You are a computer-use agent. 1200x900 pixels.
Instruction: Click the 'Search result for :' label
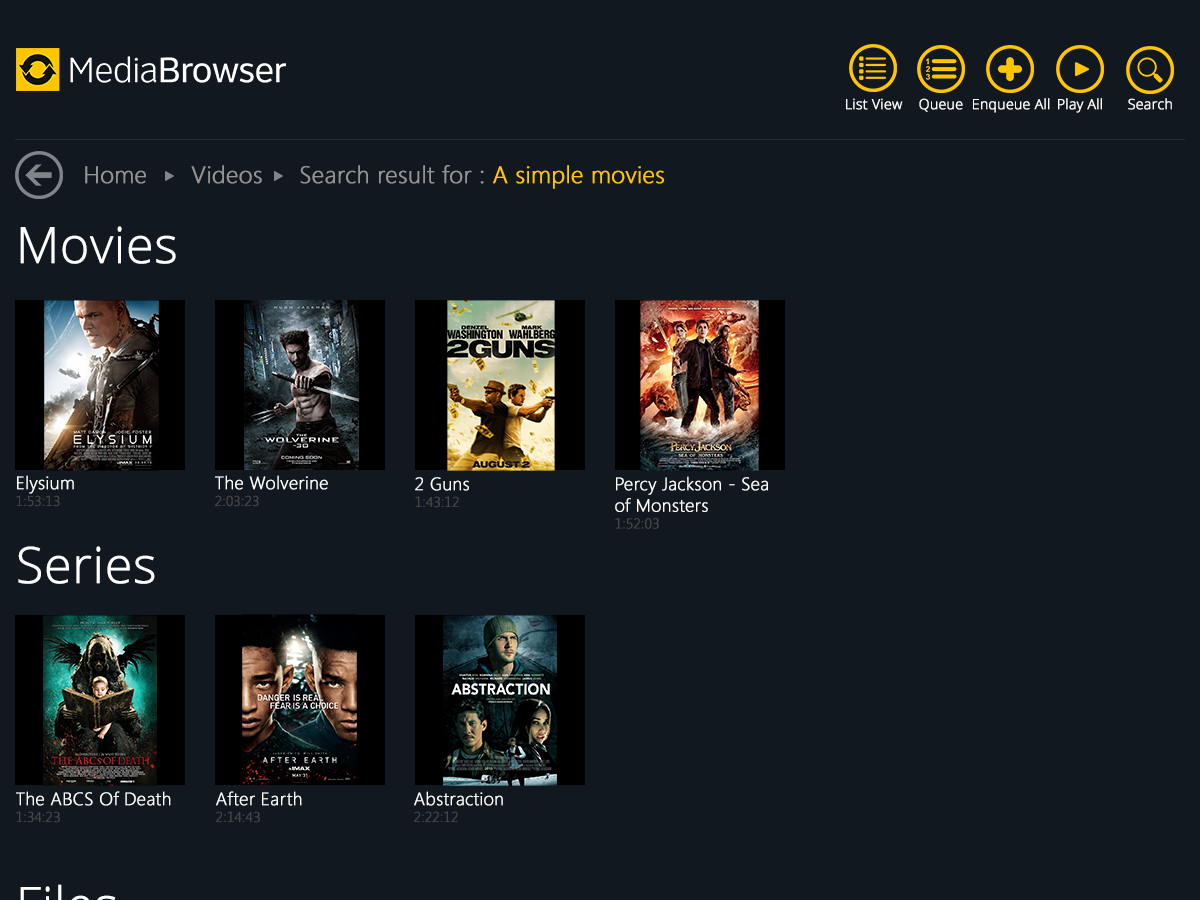[x=392, y=176]
